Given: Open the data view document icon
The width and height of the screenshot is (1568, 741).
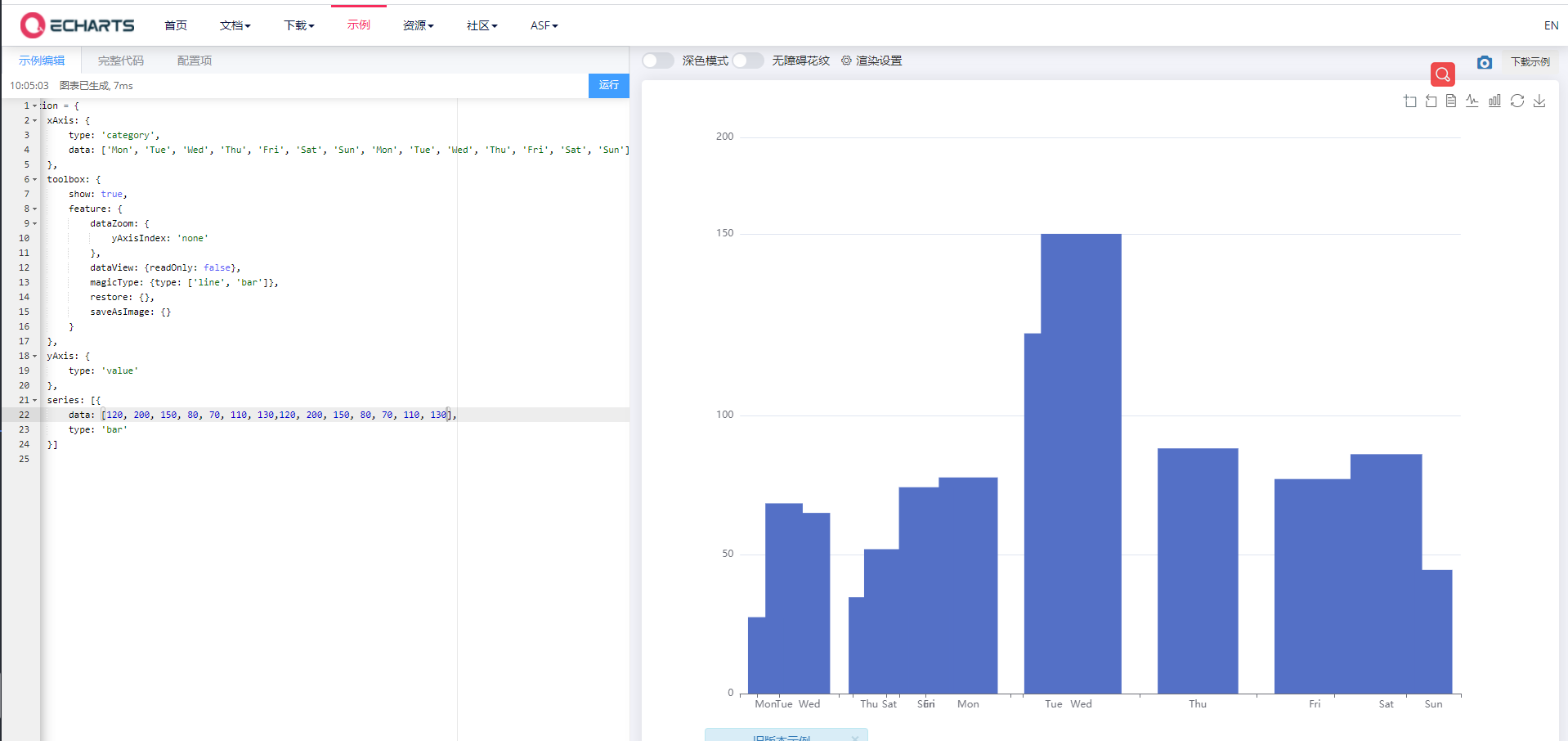Looking at the screenshot, I should (1450, 101).
